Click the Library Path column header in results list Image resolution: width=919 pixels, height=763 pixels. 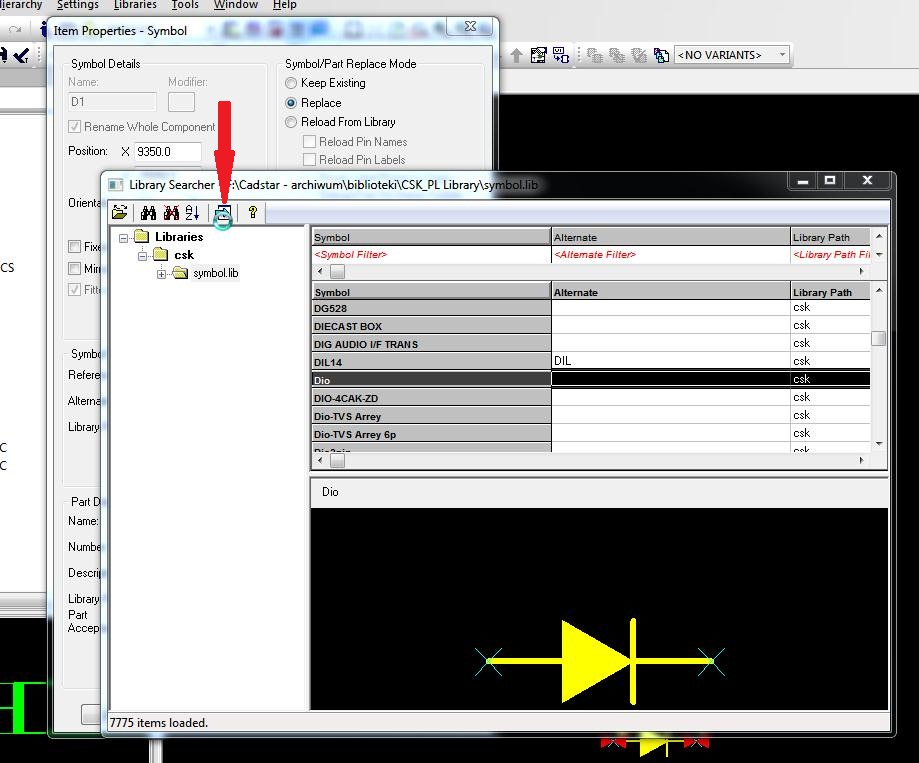830,292
